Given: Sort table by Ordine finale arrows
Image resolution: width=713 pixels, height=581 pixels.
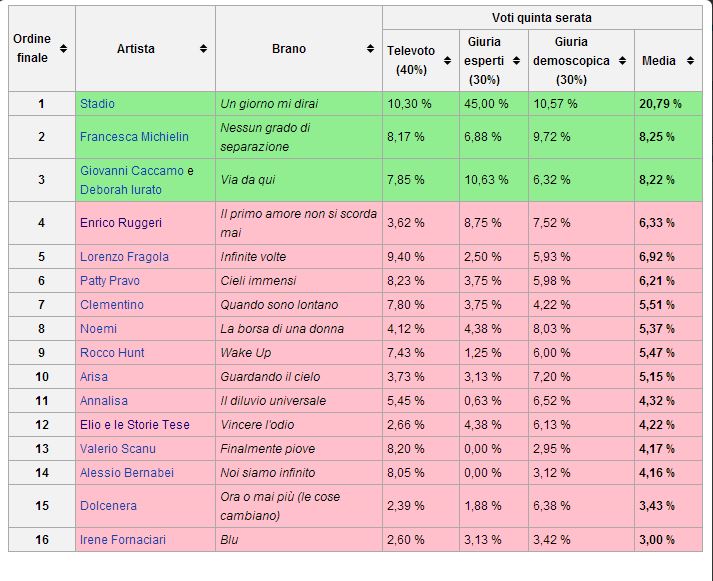Looking at the screenshot, I should click(x=64, y=48).
